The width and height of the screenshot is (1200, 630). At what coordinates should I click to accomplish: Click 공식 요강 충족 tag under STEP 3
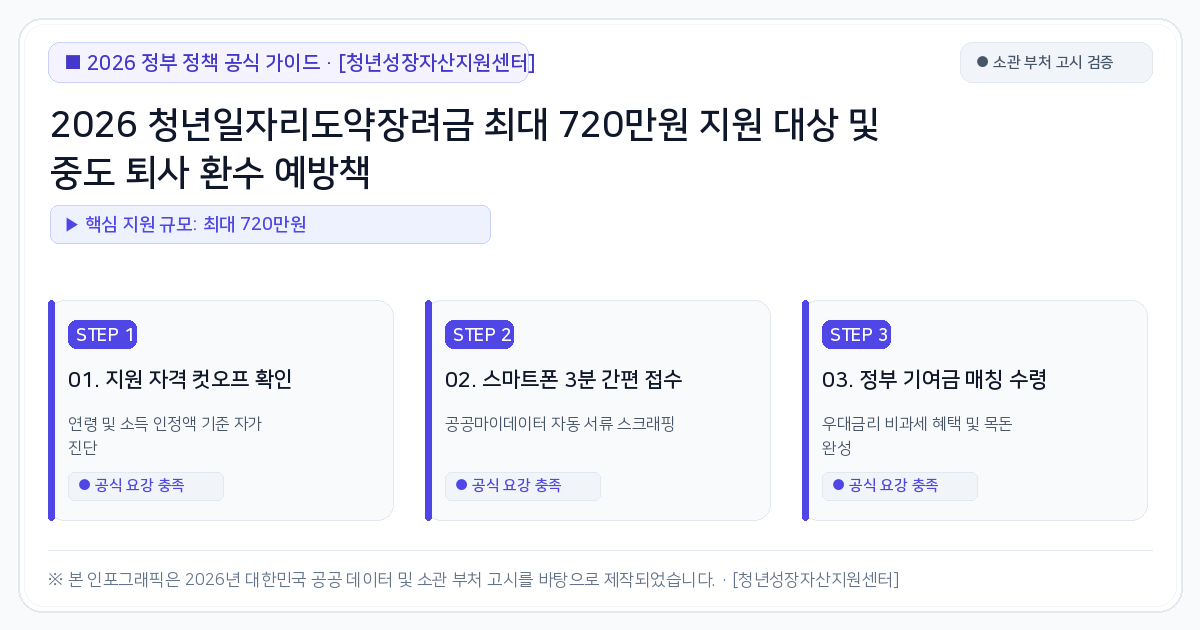(x=900, y=486)
